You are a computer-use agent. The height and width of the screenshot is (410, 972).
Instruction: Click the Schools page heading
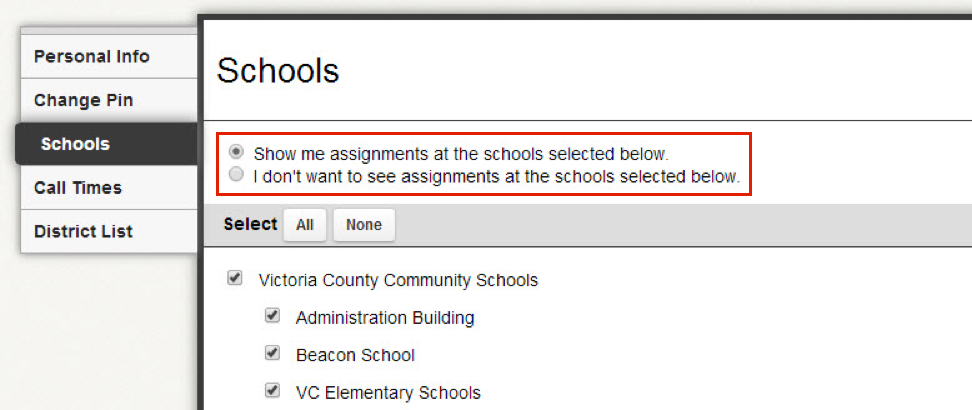click(278, 71)
